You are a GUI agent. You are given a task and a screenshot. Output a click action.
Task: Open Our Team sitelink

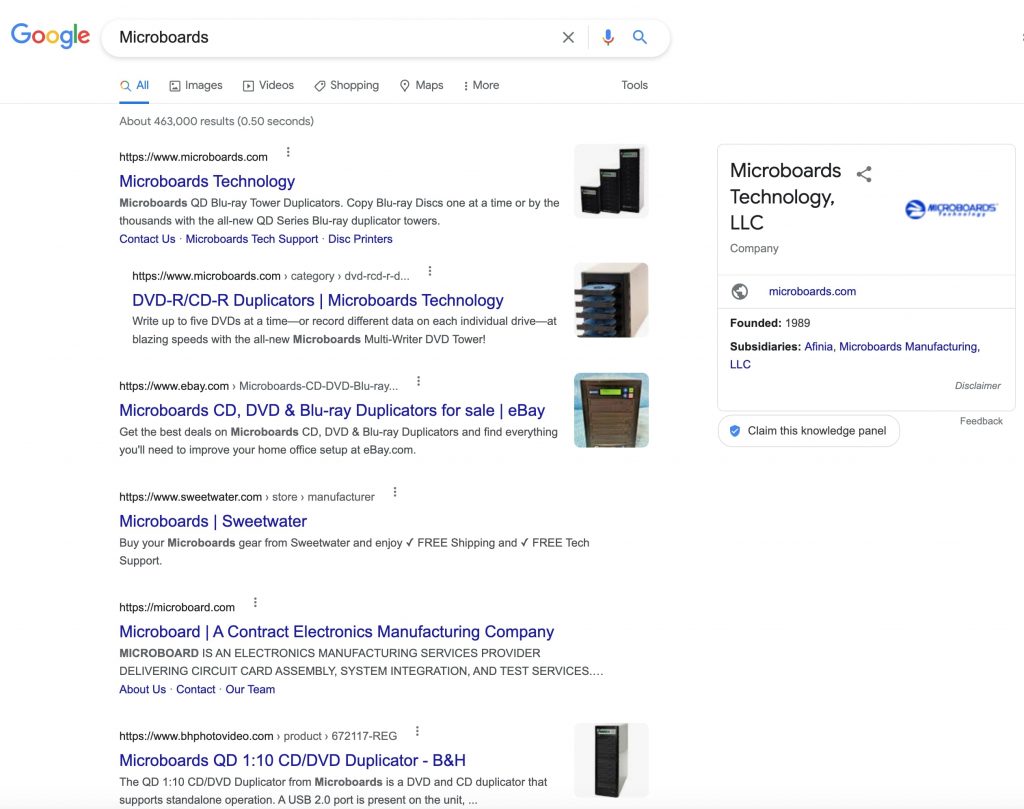250,690
